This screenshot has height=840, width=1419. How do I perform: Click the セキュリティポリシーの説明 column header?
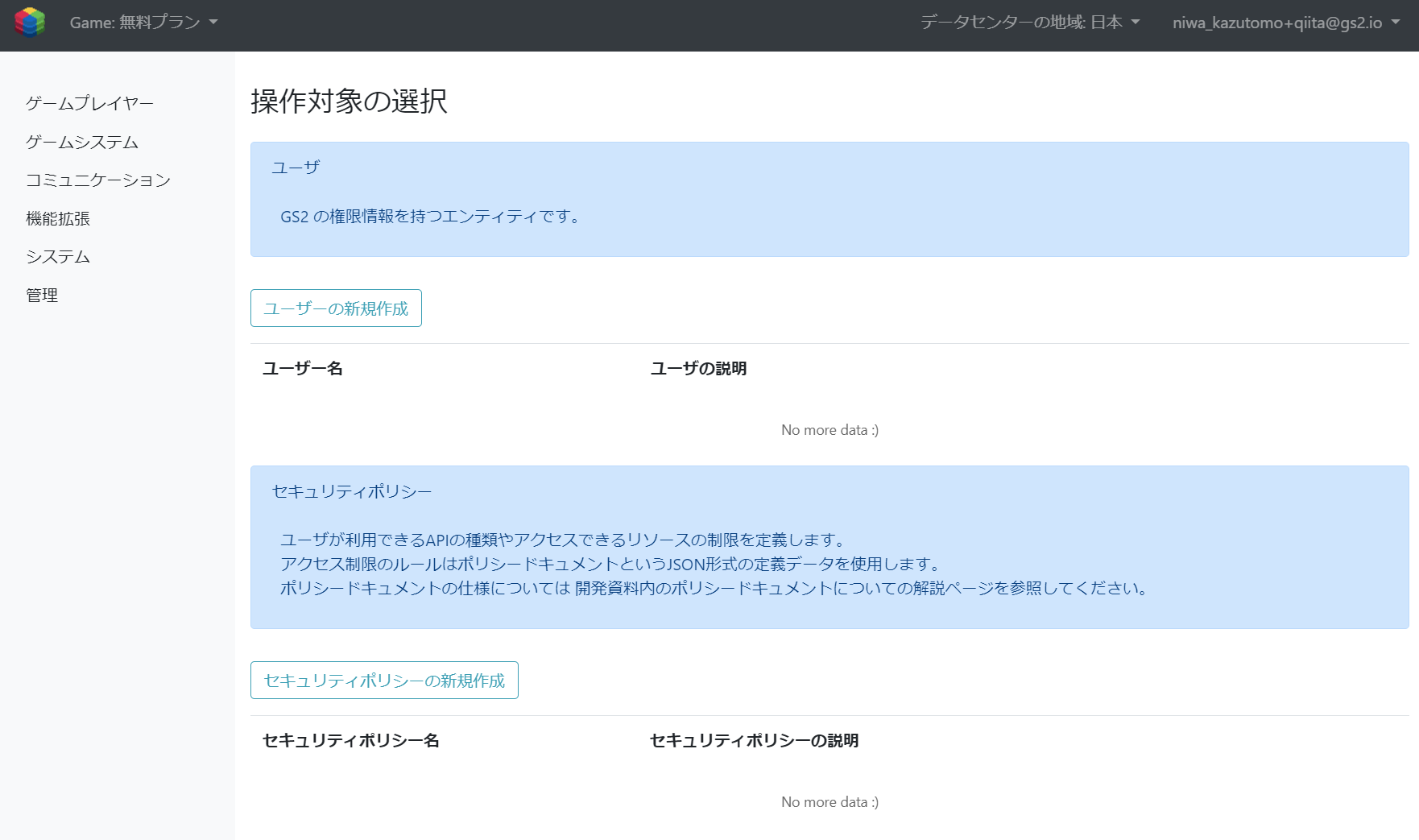(754, 740)
